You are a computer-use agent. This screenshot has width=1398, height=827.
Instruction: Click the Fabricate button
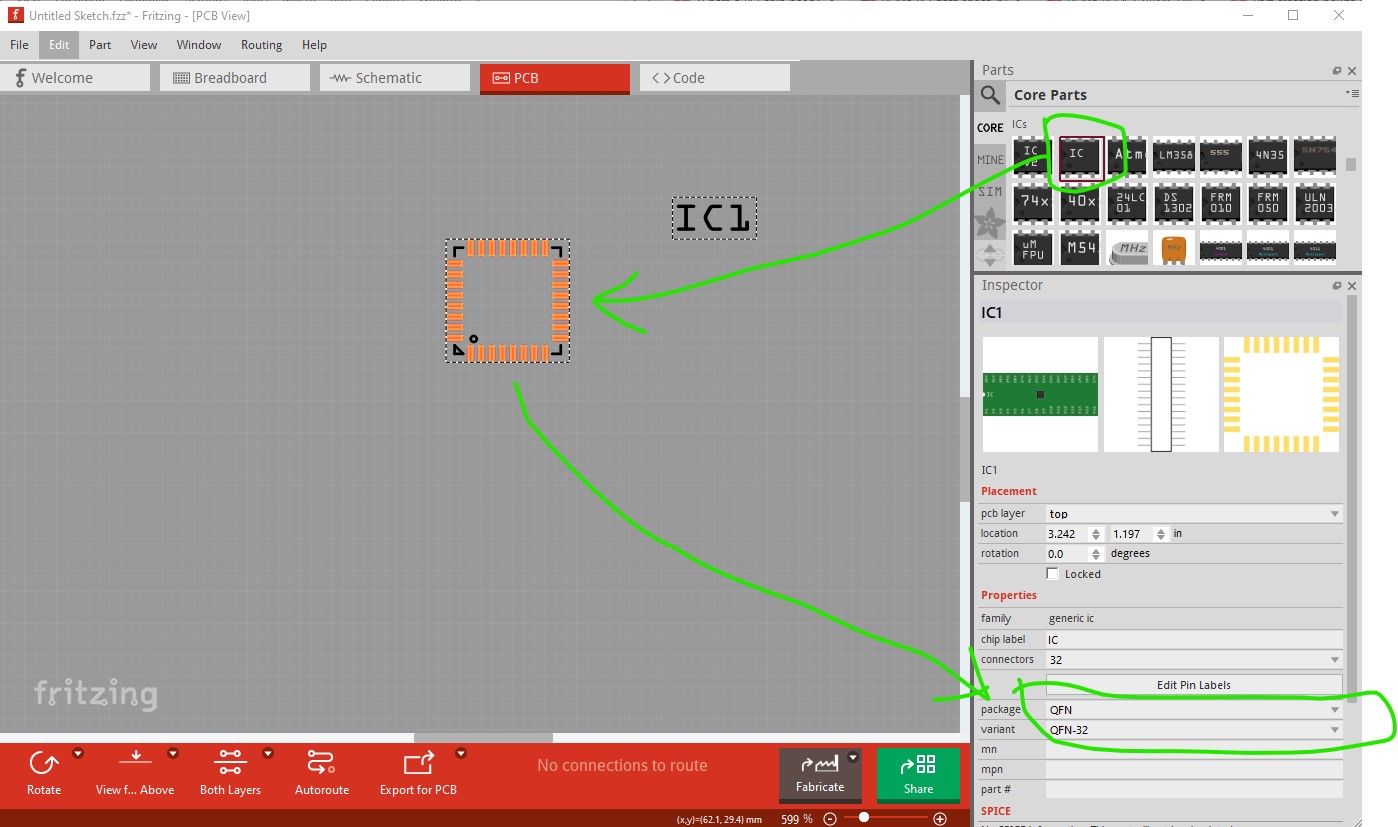pyautogui.click(x=819, y=774)
